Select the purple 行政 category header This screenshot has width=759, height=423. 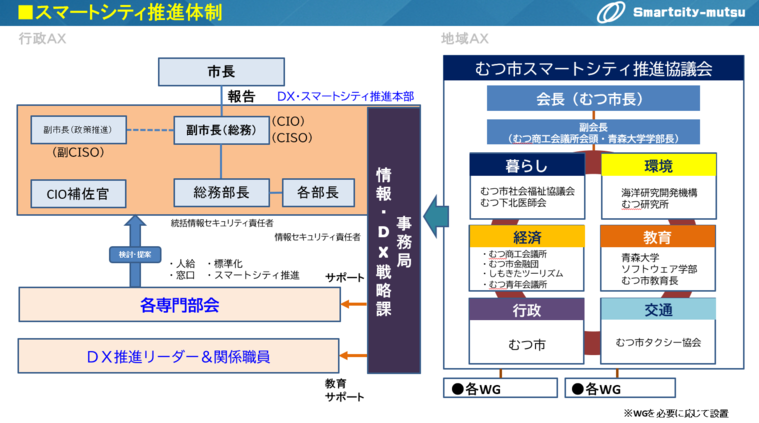click(527, 310)
